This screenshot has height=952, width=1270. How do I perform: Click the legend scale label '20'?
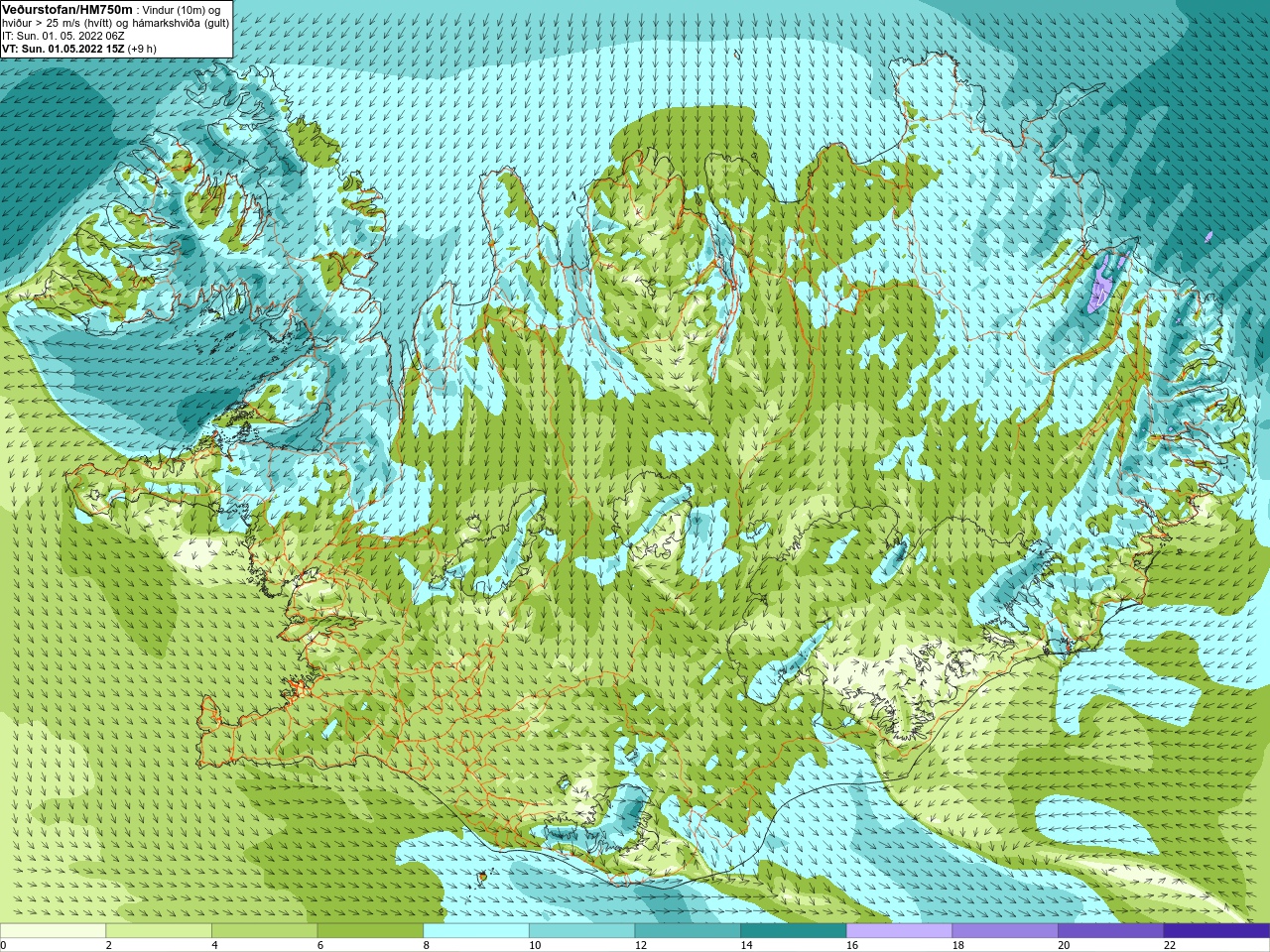pyautogui.click(x=1064, y=945)
